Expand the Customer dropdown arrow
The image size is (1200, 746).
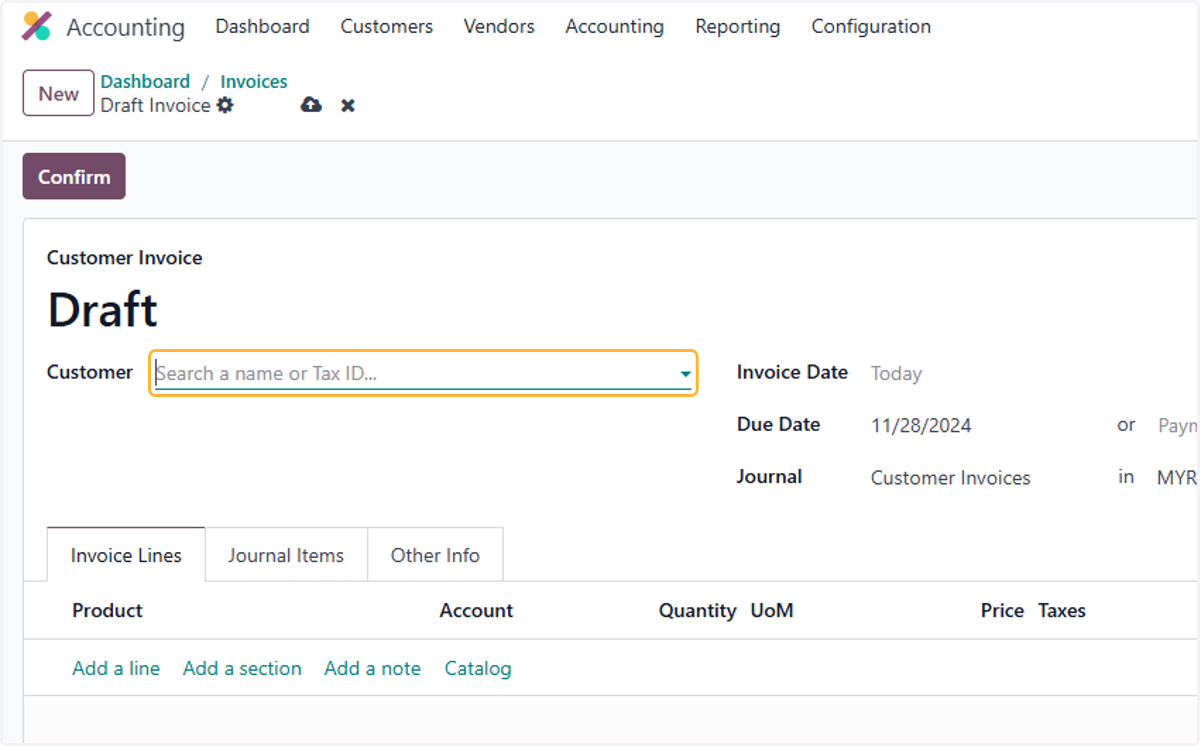tap(685, 374)
